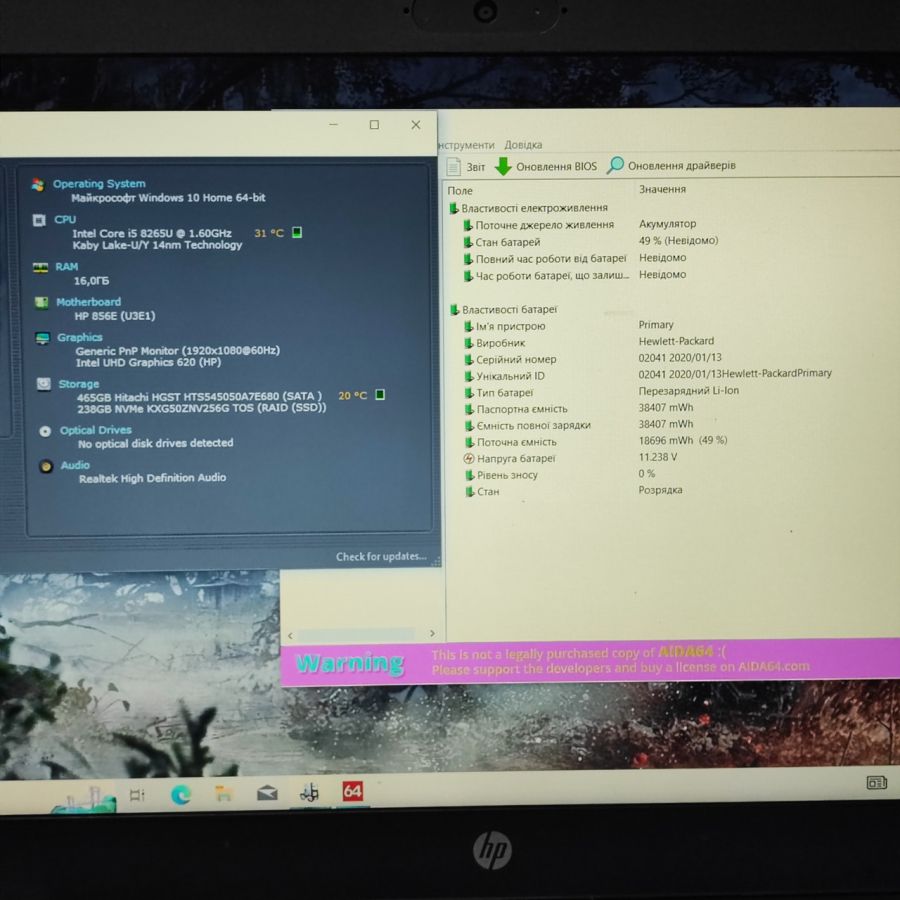The width and height of the screenshot is (900, 900).
Task: Select the Виробник row
Action: pos(591,342)
